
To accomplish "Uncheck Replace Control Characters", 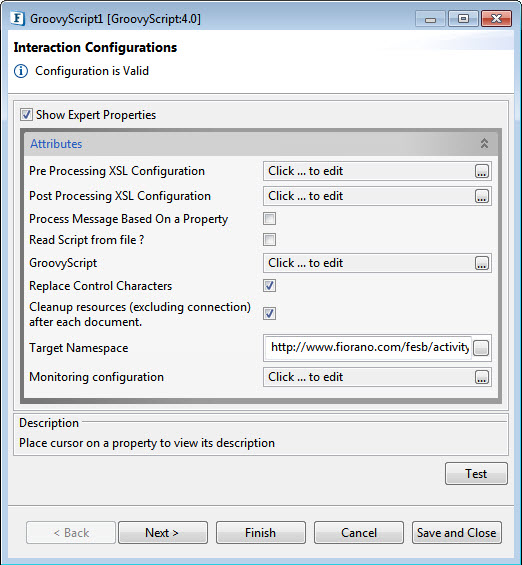I will [269, 286].
